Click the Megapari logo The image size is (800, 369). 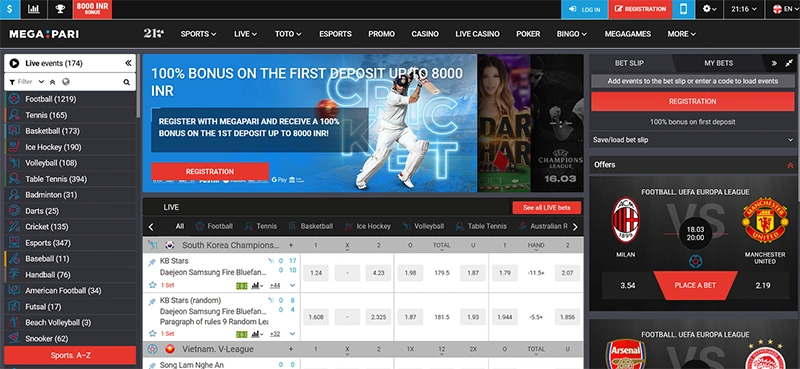point(44,34)
